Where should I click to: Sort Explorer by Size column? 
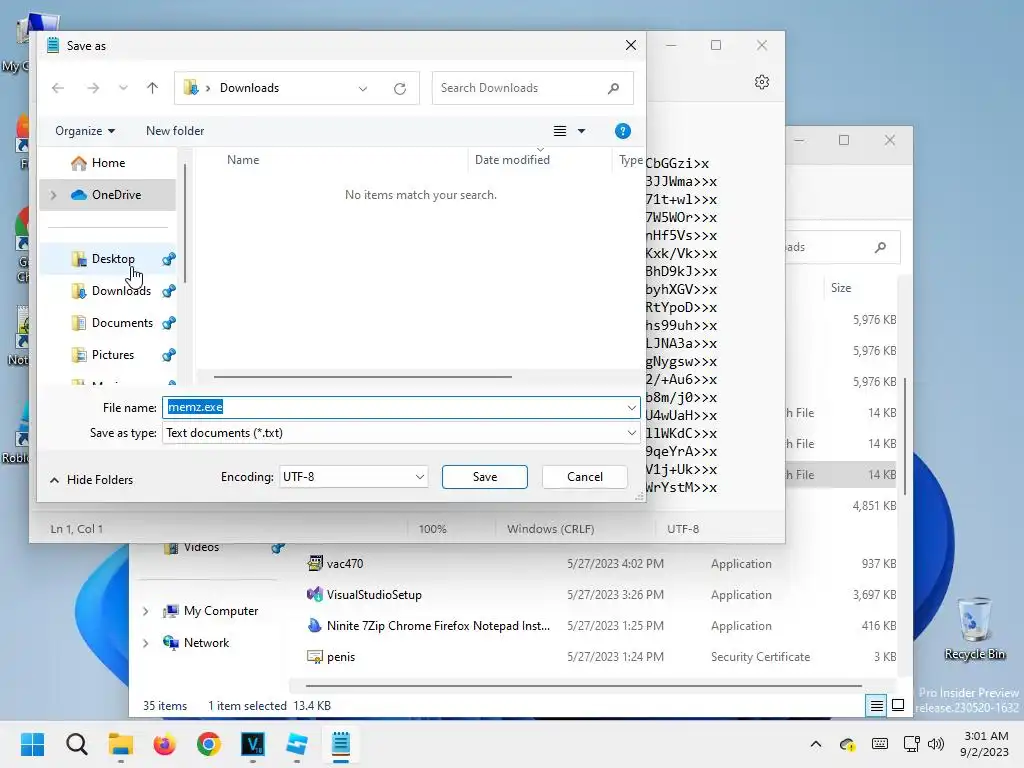[x=841, y=288]
